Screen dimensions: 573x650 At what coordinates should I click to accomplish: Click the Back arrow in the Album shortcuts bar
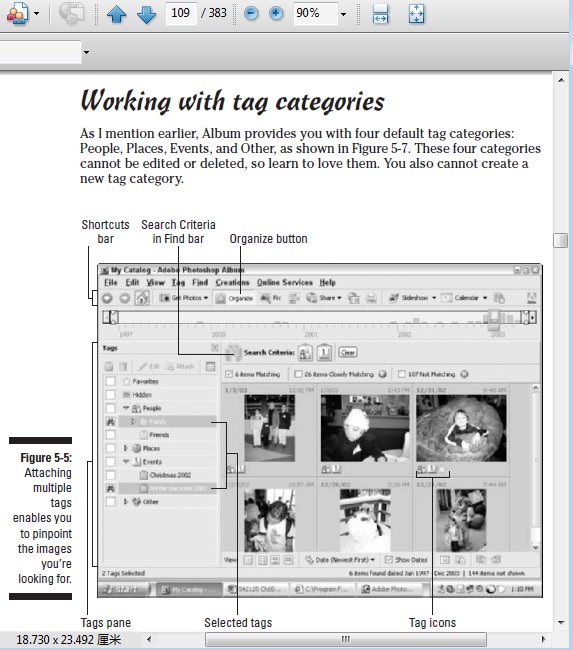pos(107,298)
